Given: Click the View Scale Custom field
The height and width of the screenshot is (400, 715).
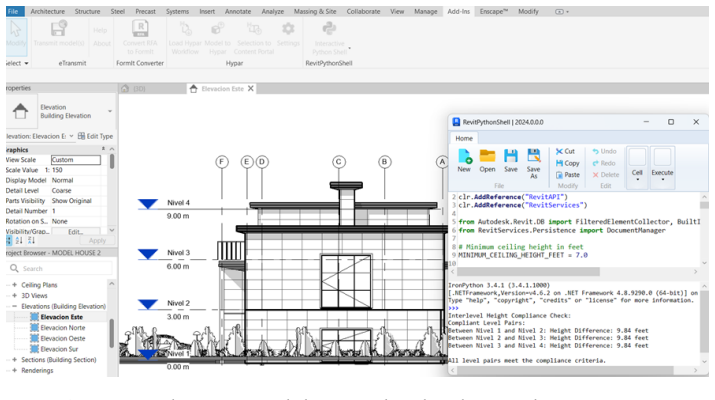Looking at the screenshot, I should pos(76,160).
